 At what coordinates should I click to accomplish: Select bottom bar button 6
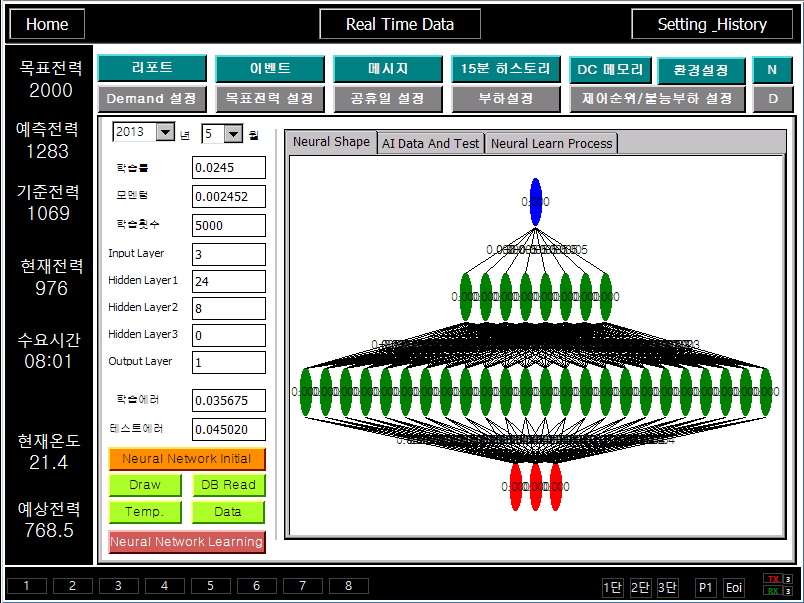click(256, 586)
